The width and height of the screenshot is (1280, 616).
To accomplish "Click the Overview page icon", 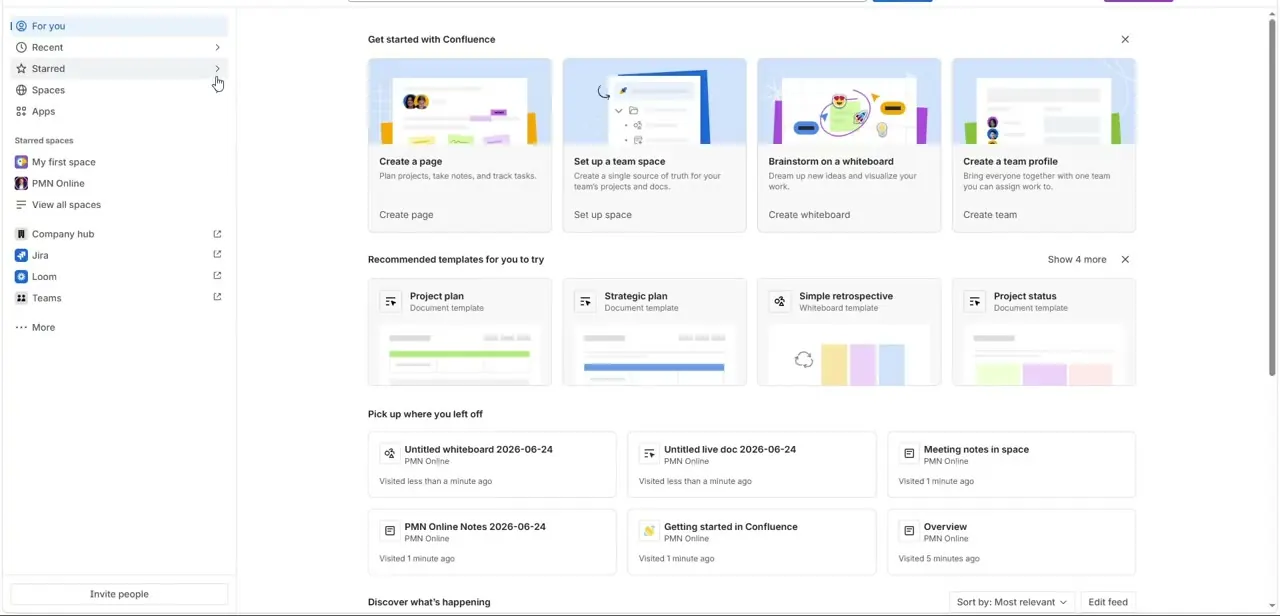I will [x=909, y=531].
